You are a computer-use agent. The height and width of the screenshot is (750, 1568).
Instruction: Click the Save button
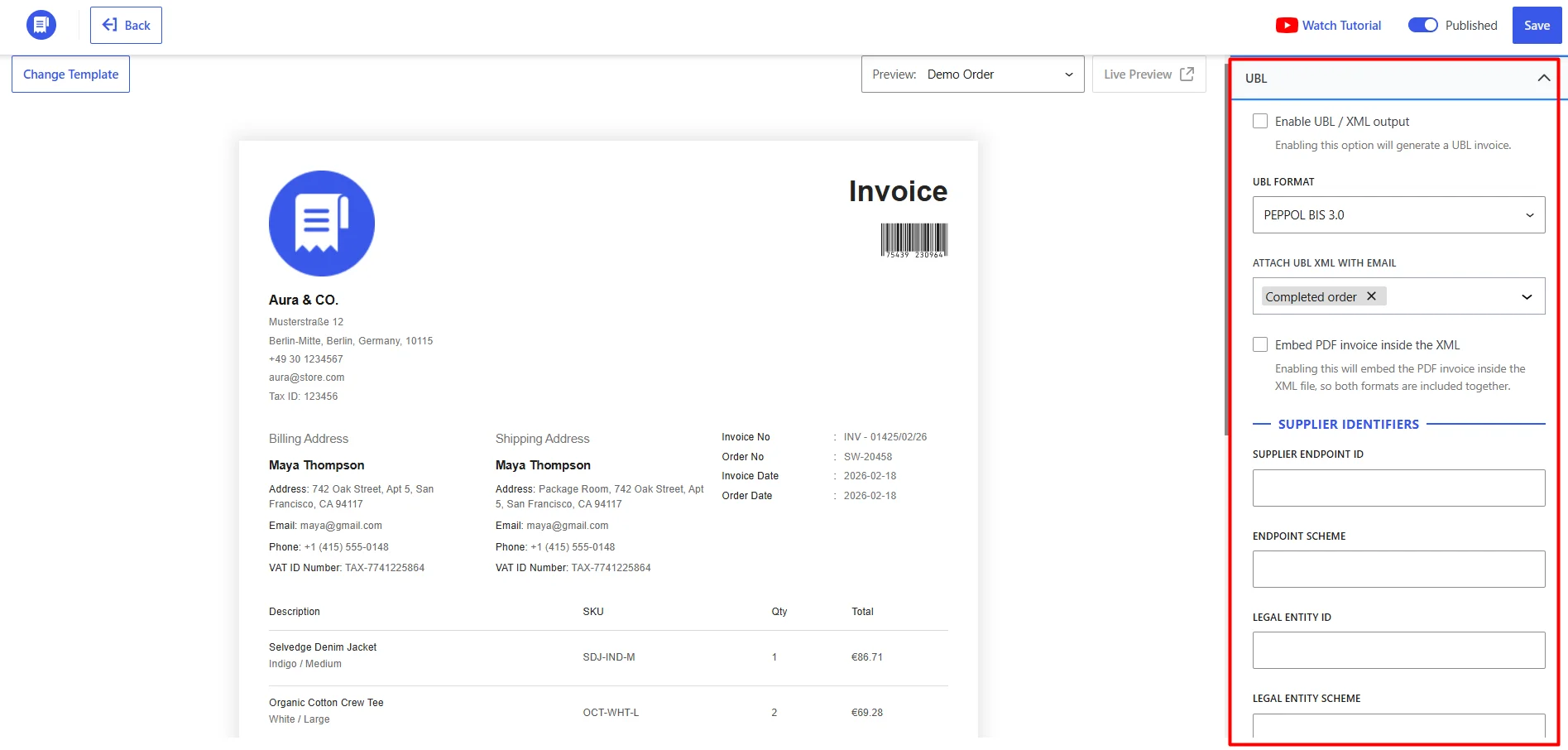click(1537, 25)
